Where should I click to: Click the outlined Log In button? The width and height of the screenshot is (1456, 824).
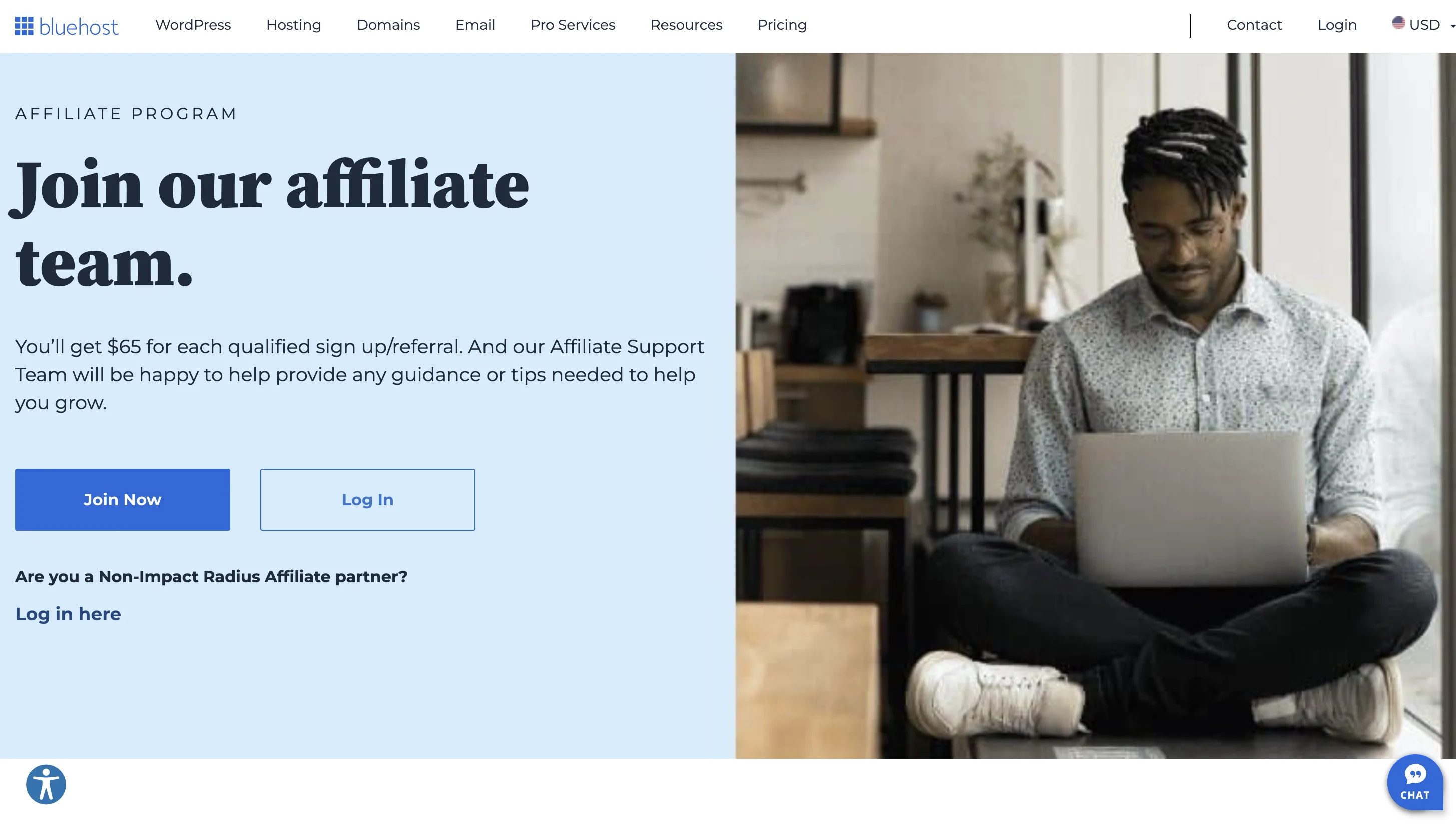(x=367, y=499)
